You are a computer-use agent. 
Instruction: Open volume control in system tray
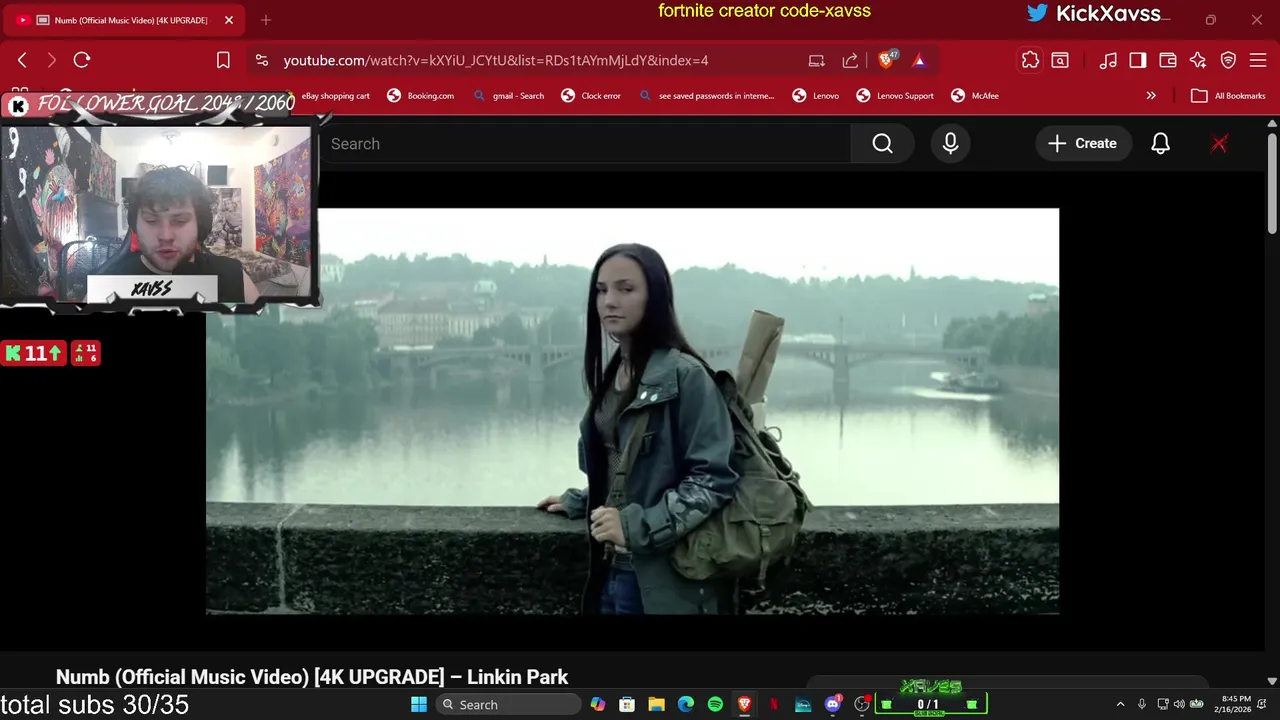click(x=1179, y=705)
